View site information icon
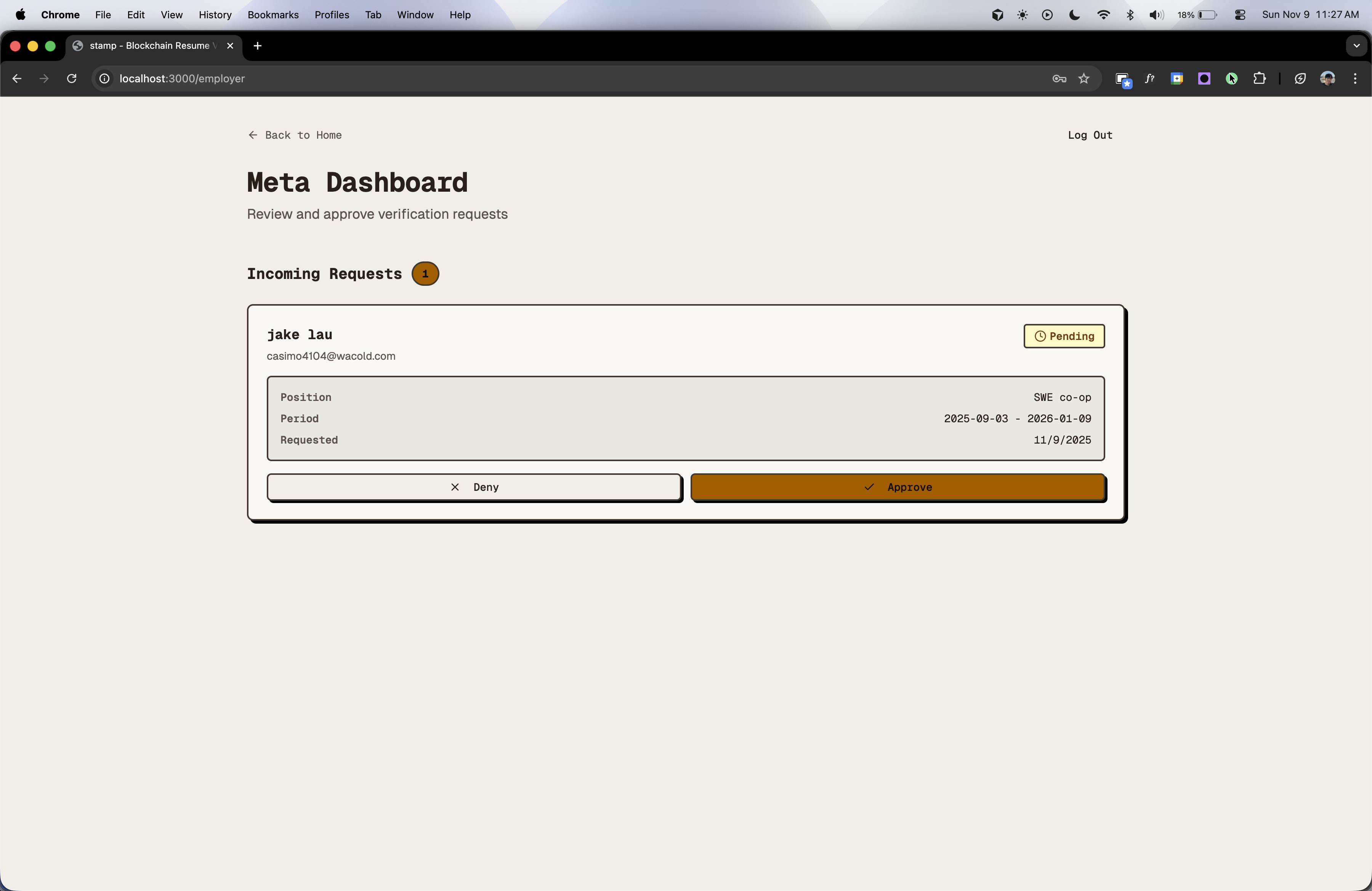 click(104, 79)
